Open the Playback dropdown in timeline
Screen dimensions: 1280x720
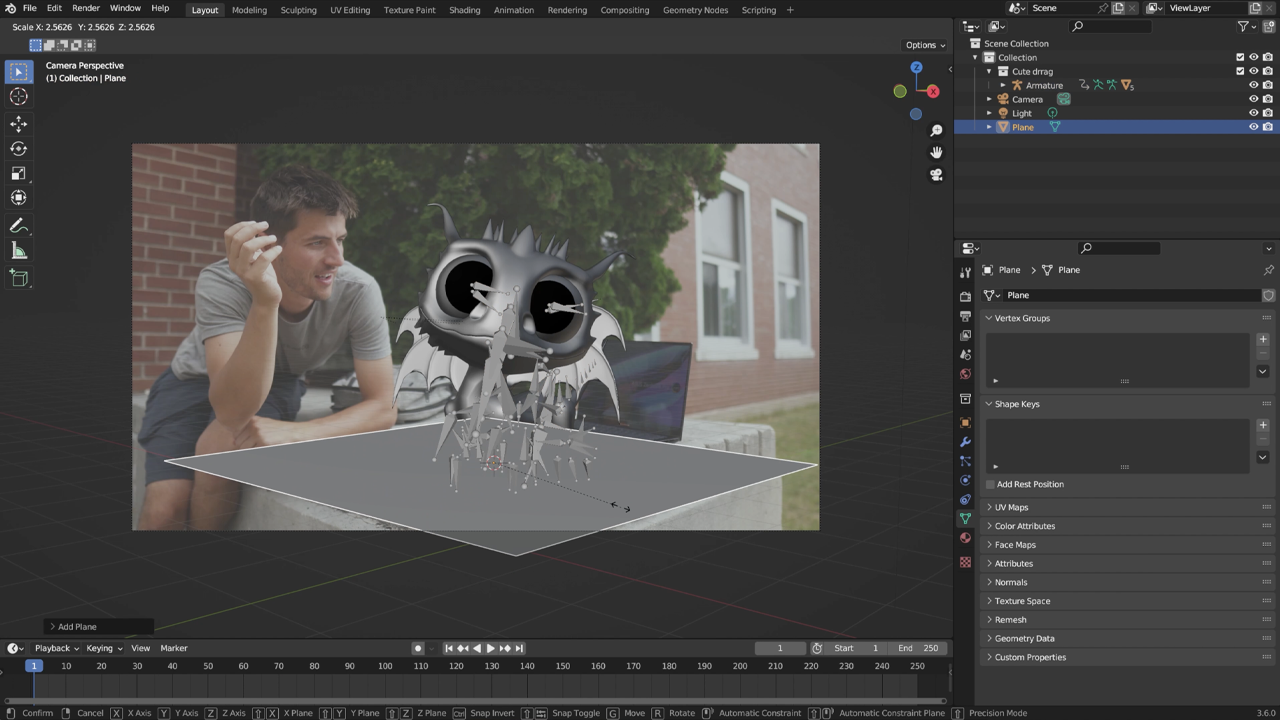[56, 648]
